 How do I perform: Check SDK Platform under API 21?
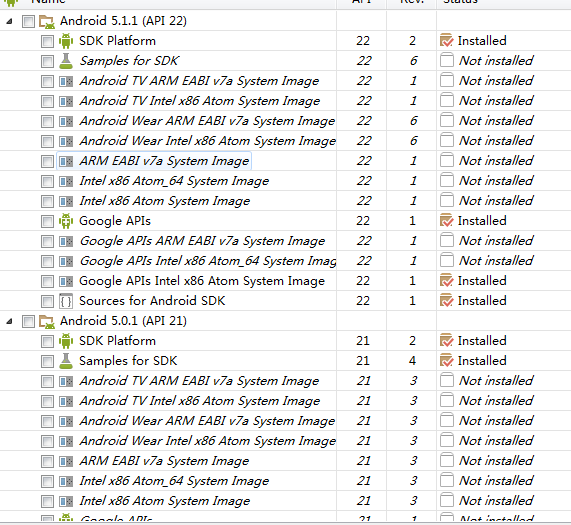point(47,341)
